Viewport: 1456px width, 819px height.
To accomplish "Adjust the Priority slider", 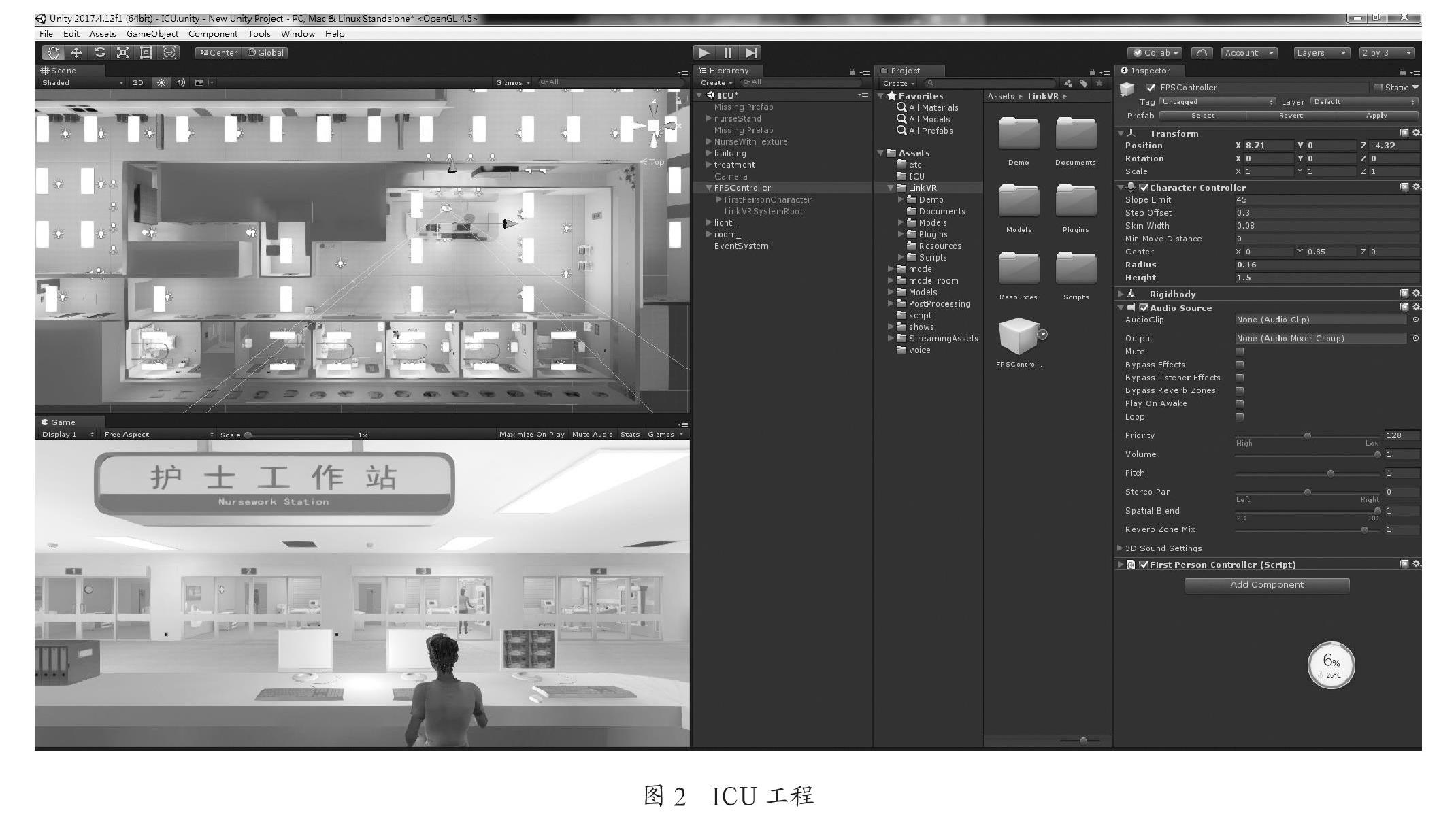I will (x=1308, y=435).
